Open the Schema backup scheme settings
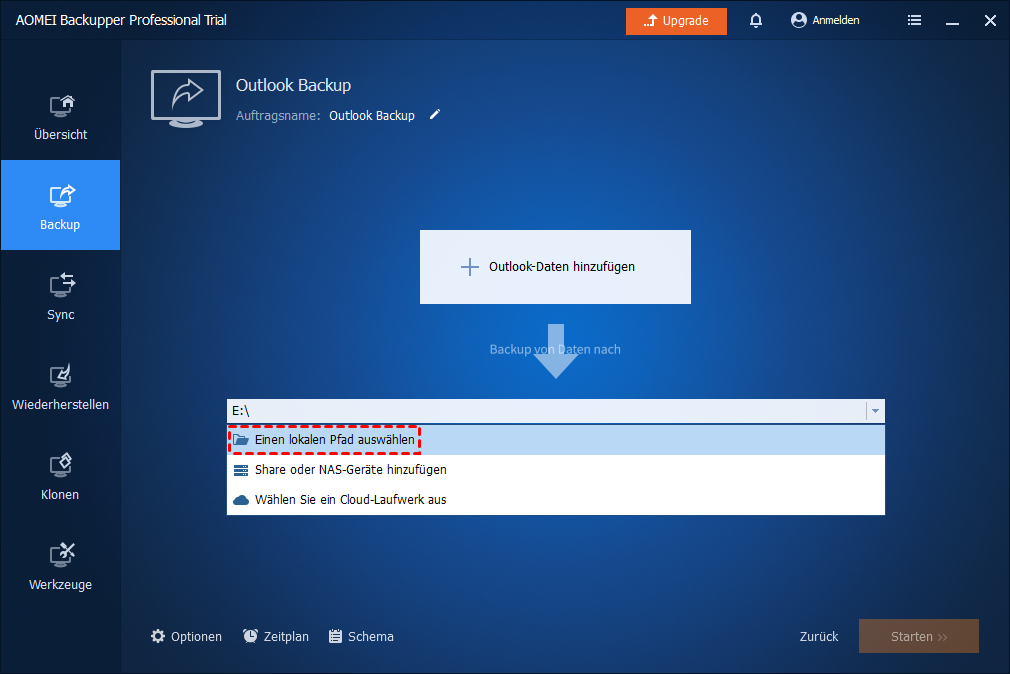 pos(361,637)
